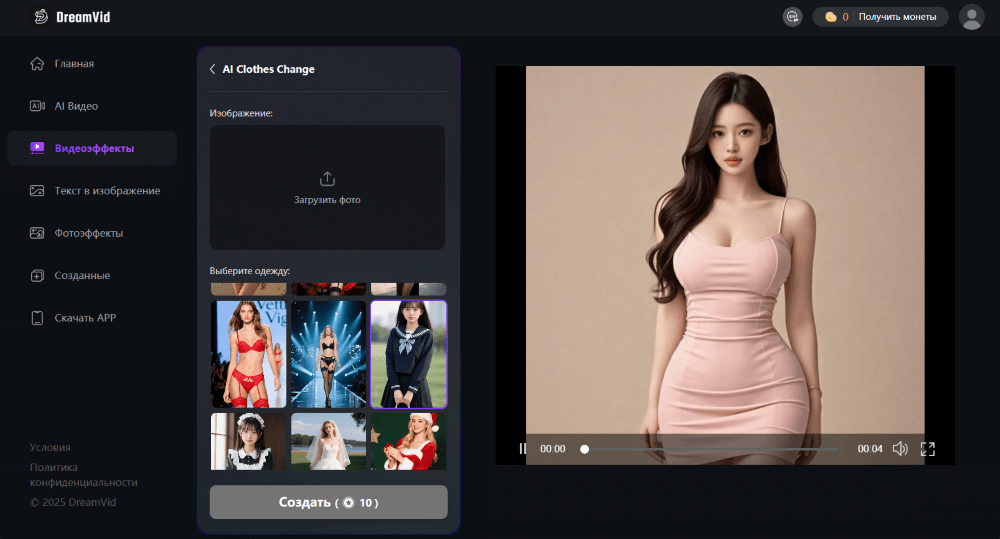1000x539 pixels.
Task: Click the back arrow beside AI Clothes Change
Action: click(212, 69)
